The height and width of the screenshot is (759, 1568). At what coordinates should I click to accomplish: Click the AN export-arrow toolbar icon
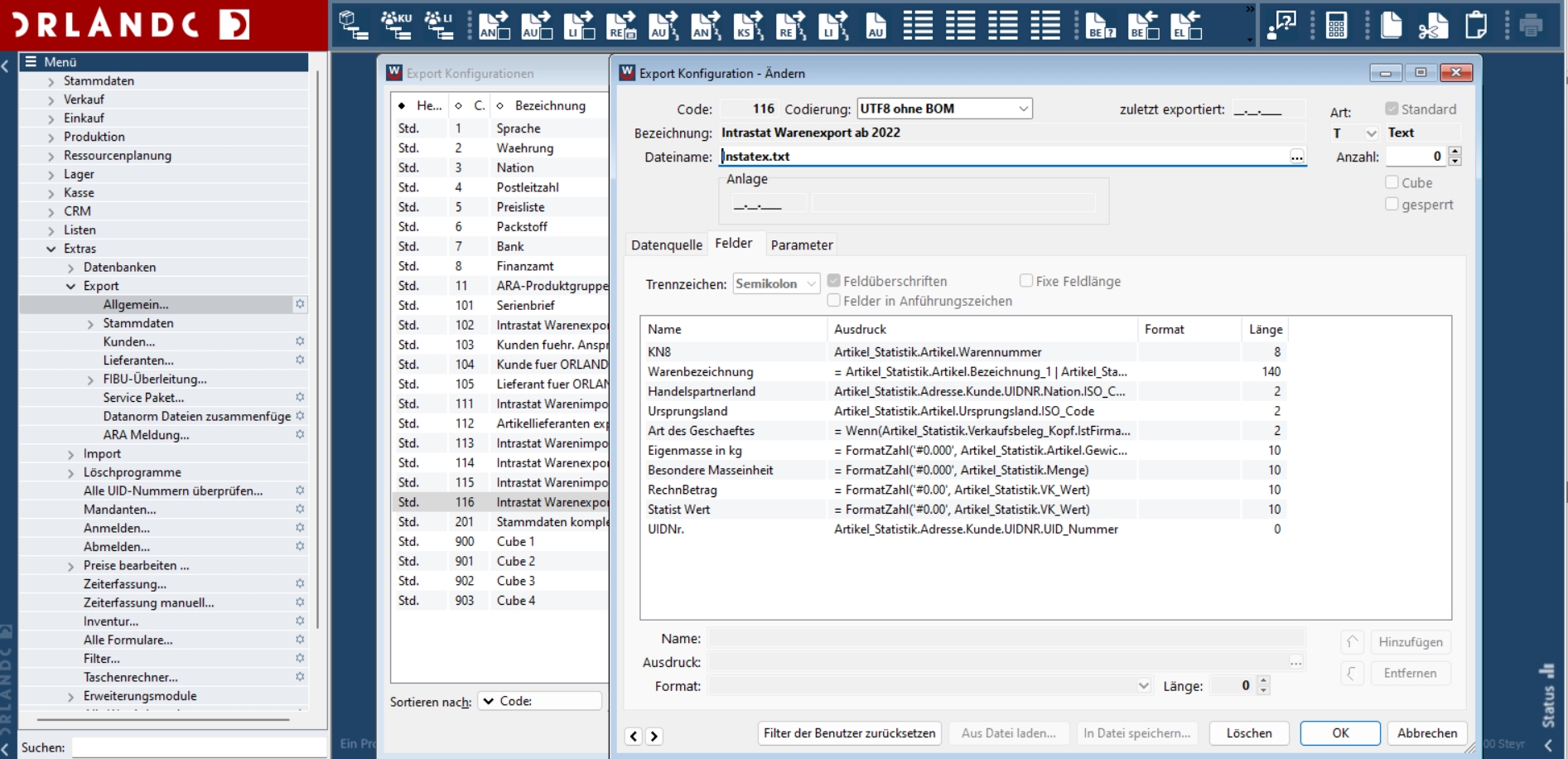point(495,26)
